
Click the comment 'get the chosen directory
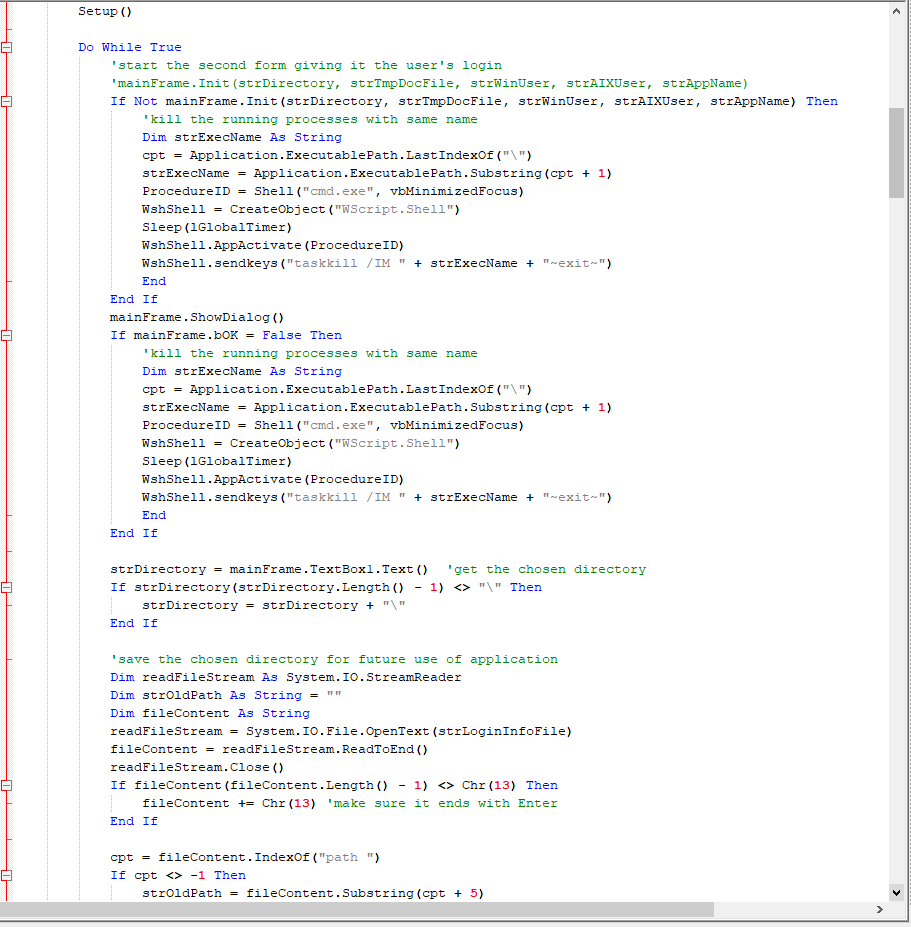coord(546,569)
